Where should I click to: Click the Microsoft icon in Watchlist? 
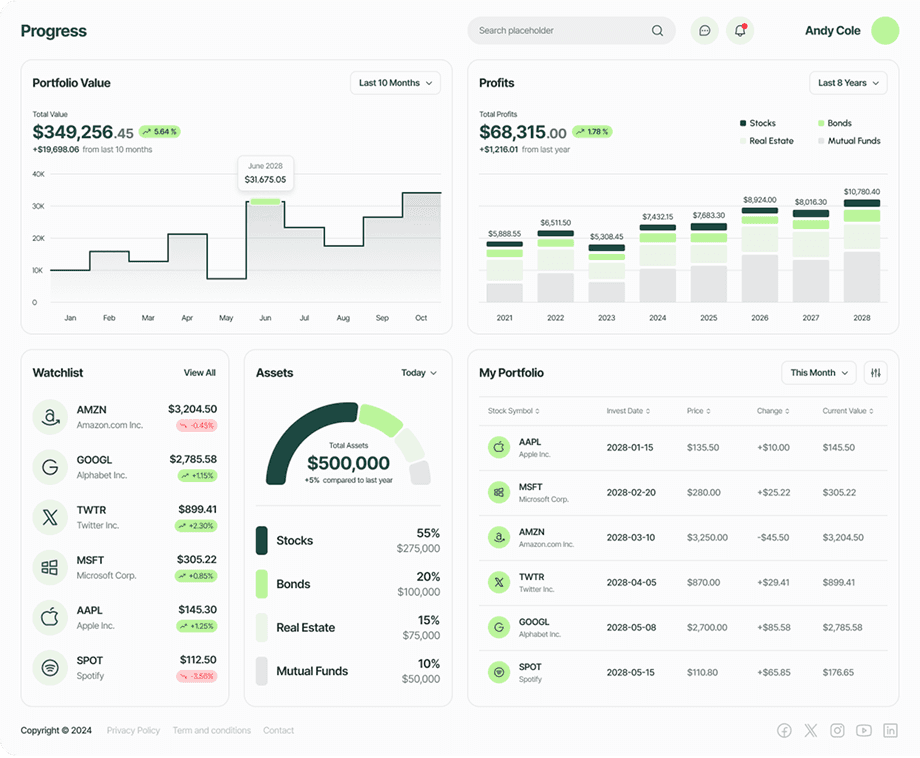pyautogui.click(x=50, y=567)
